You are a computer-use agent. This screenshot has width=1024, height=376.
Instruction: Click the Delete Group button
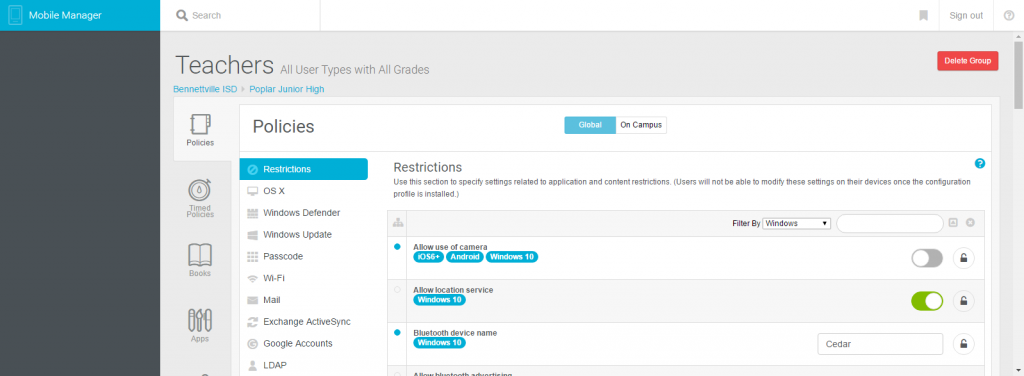click(x=967, y=61)
